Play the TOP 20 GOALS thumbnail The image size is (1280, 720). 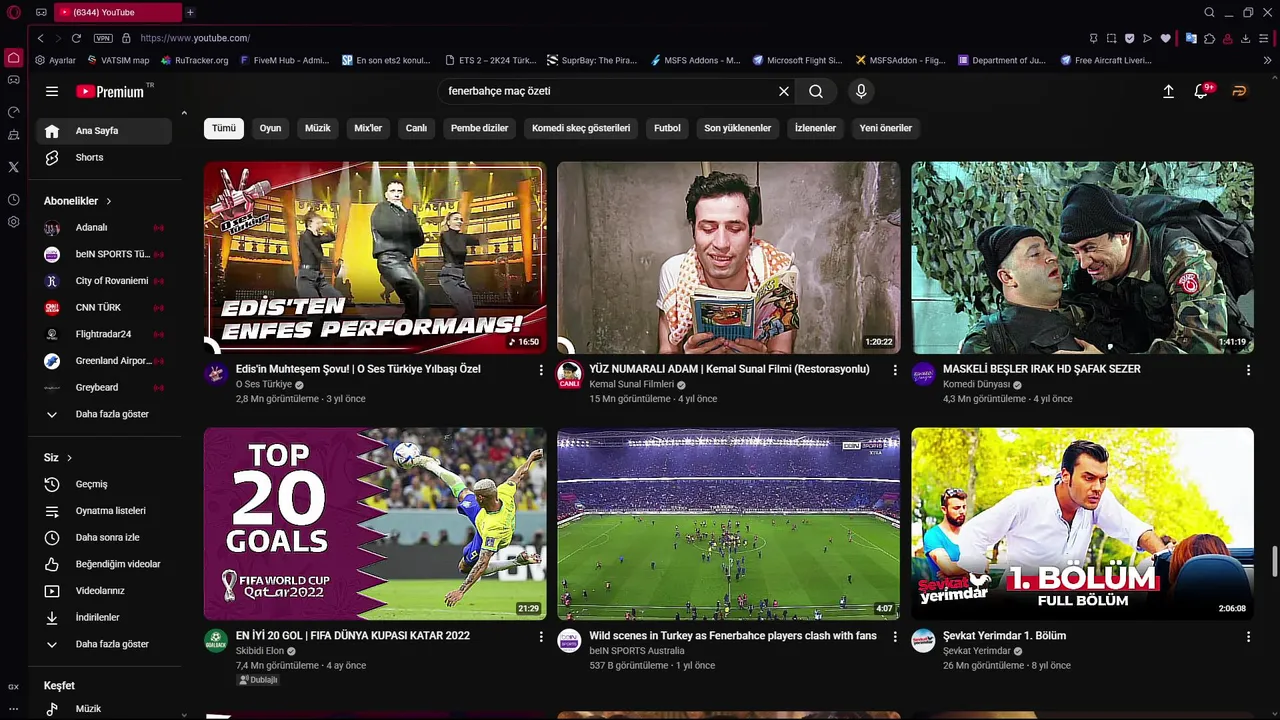pos(375,524)
